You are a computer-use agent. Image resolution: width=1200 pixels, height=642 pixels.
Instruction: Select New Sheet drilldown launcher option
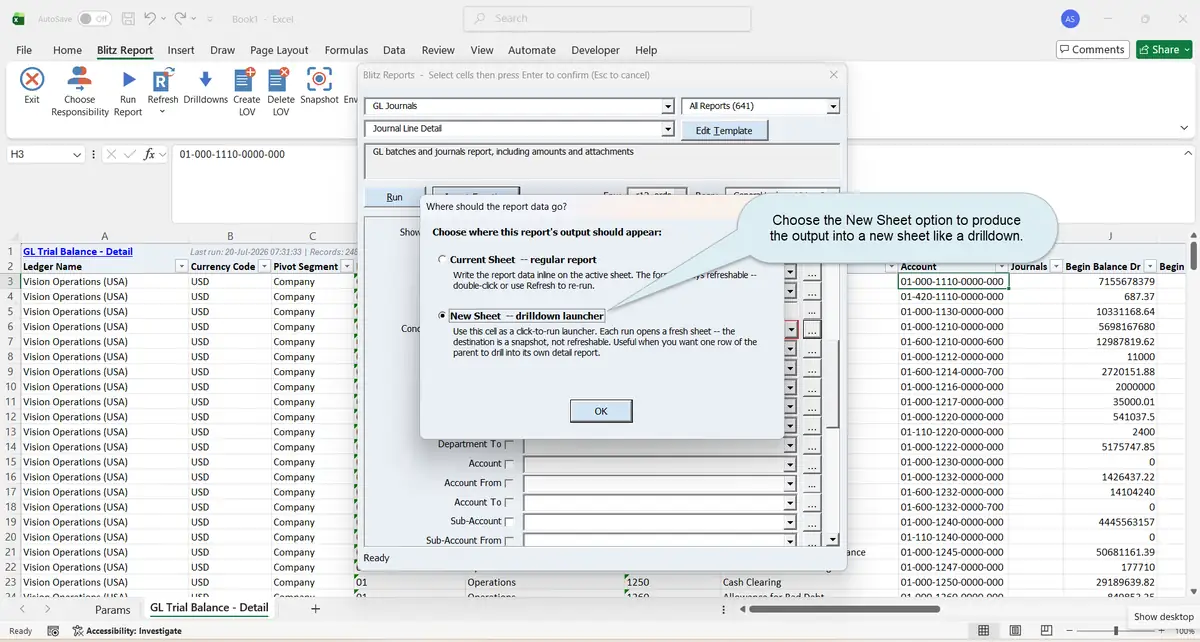tap(442, 316)
